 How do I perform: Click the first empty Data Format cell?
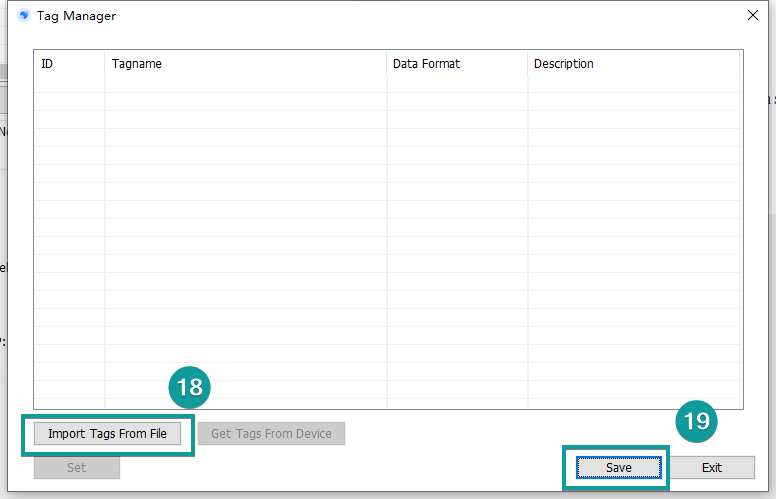[x=456, y=85]
